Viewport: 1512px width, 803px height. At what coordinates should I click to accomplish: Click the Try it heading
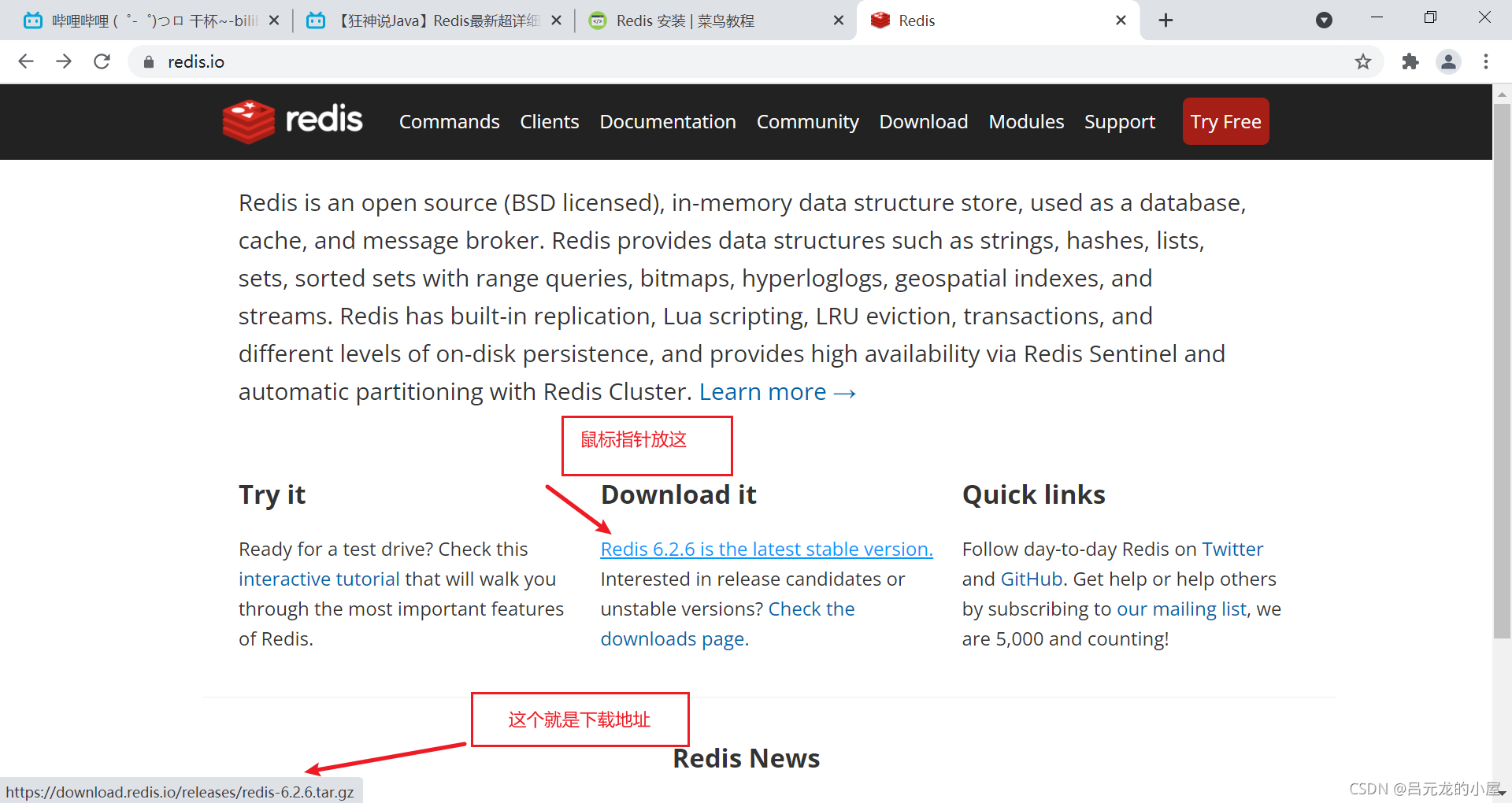(272, 495)
